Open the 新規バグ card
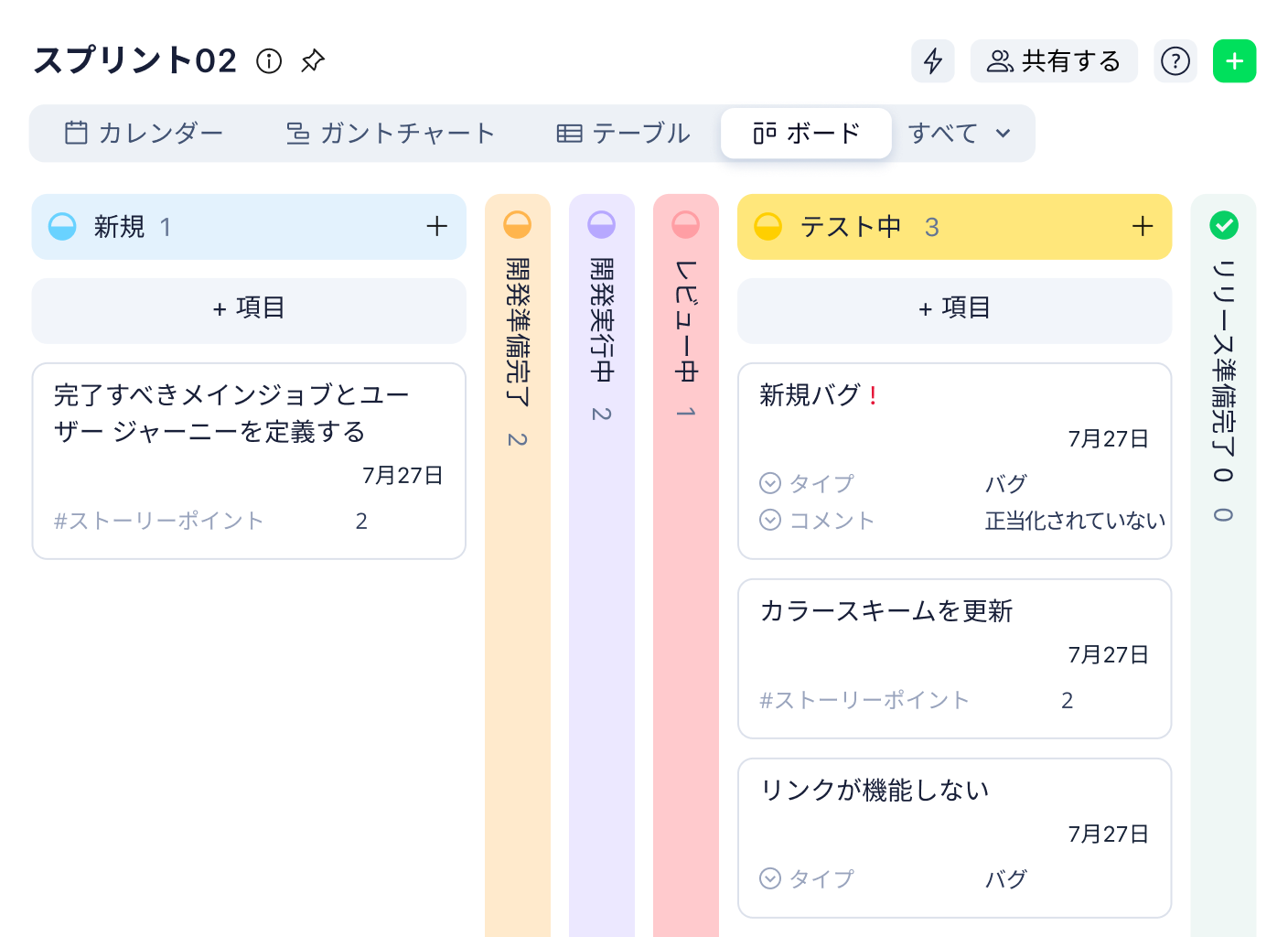 (954, 461)
